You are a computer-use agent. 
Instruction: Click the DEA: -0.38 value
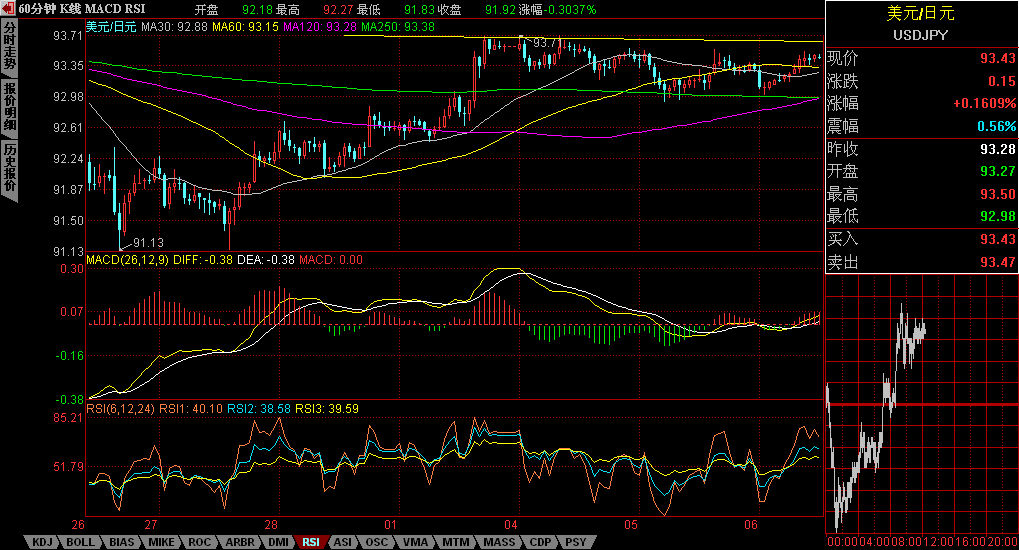pos(265,259)
